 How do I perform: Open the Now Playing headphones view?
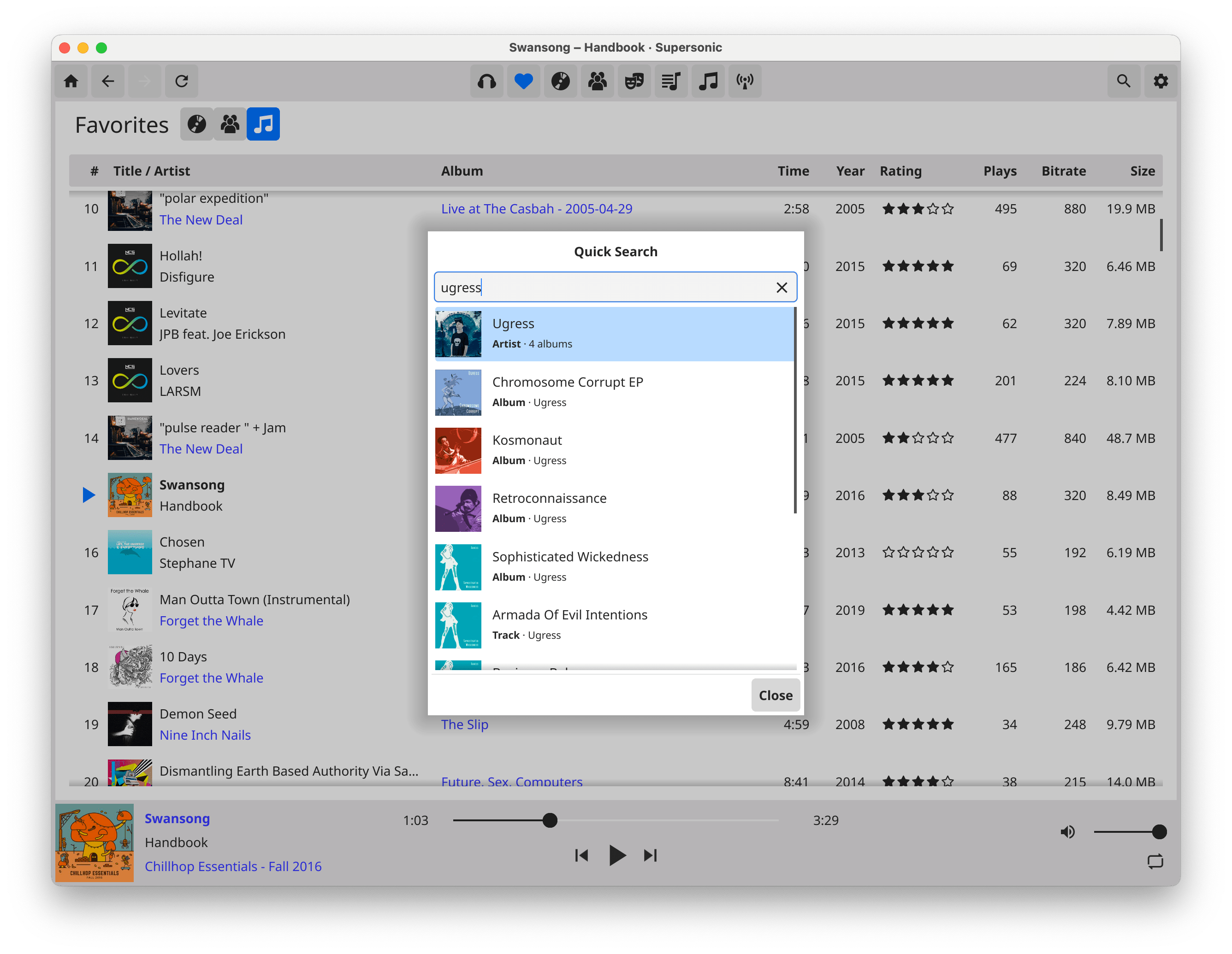486,81
